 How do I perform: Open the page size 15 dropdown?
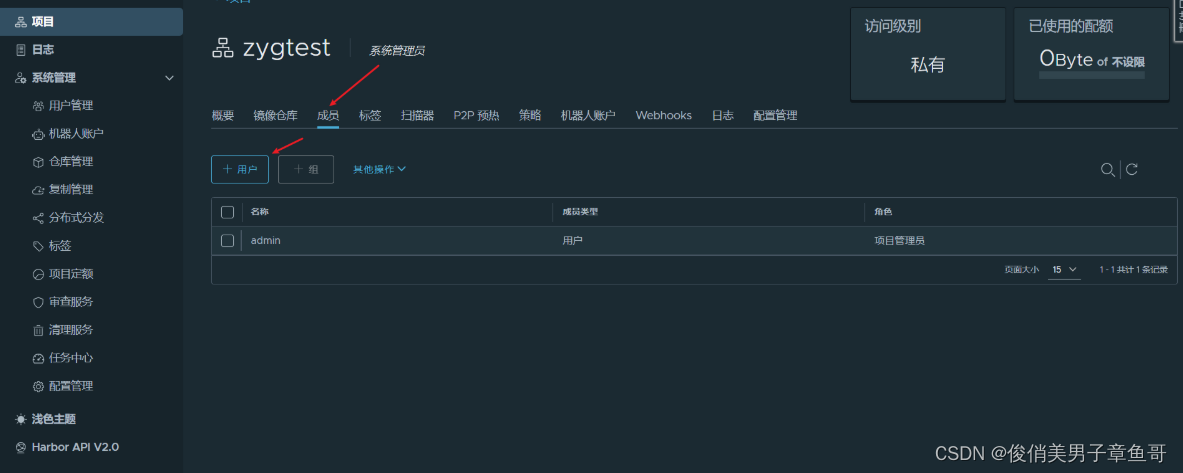tap(1065, 269)
